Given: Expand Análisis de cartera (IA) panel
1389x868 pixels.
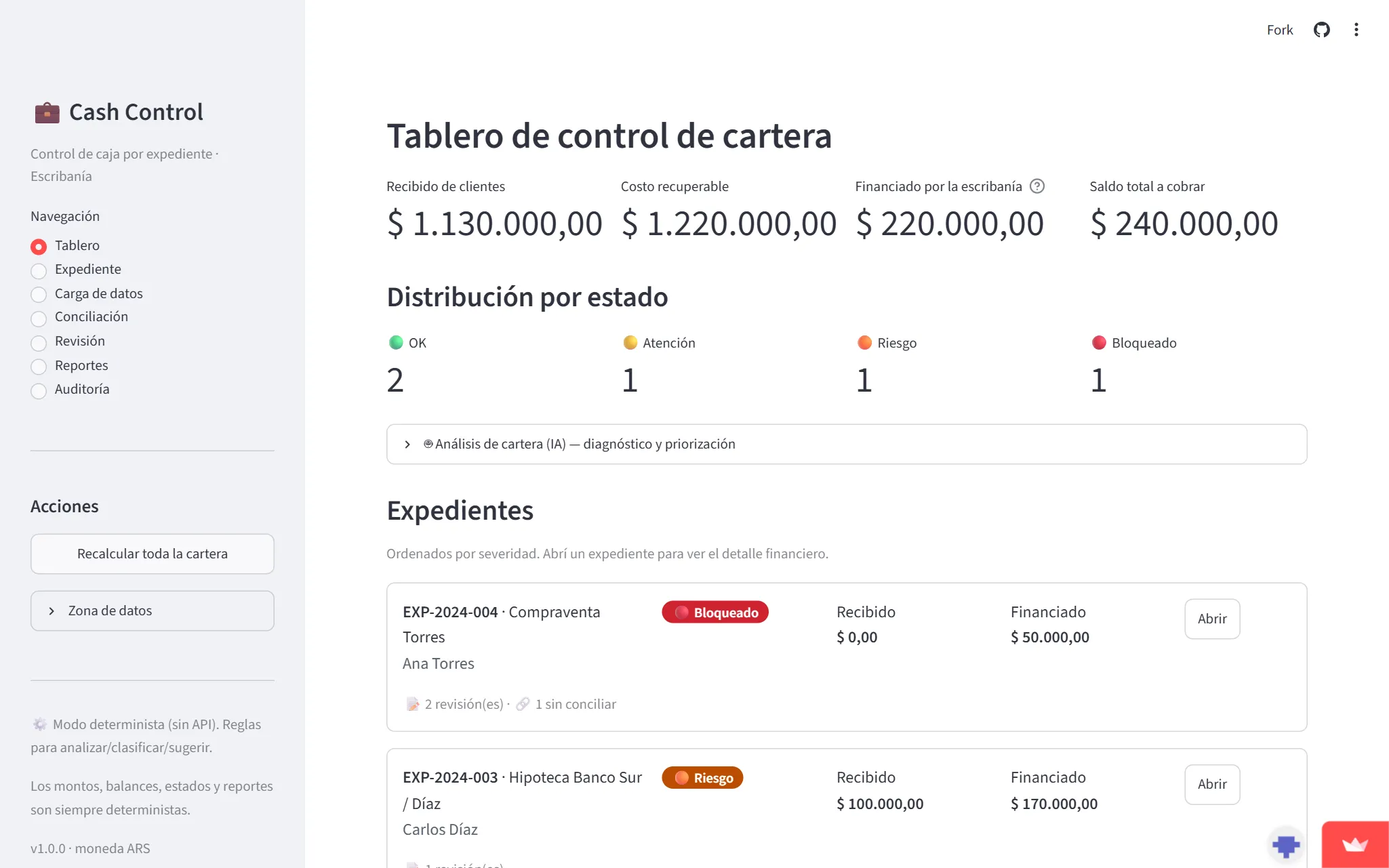Looking at the screenshot, I should click(x=846, y=445).
